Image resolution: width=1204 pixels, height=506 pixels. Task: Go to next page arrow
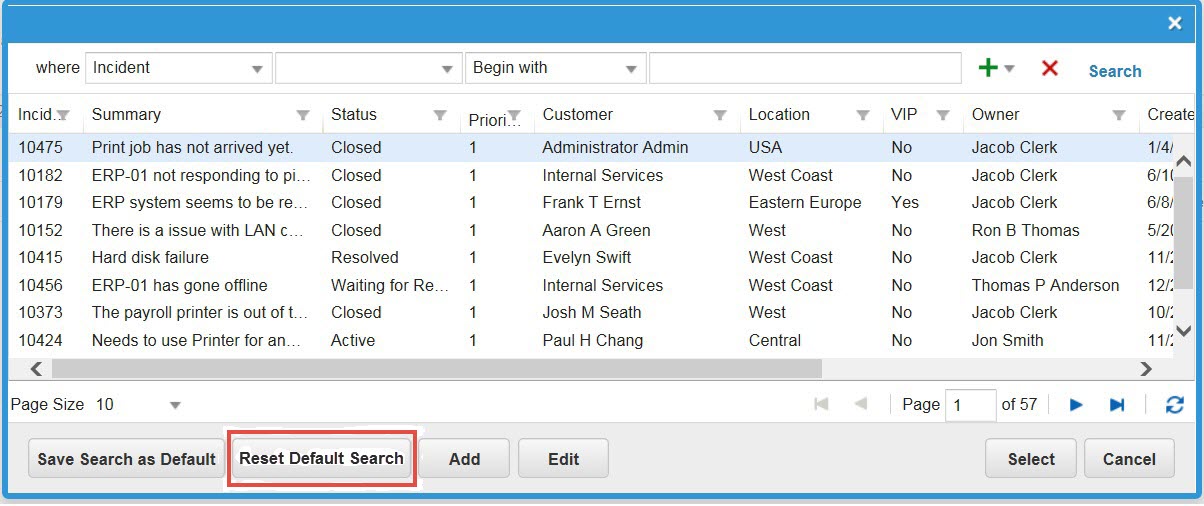1076,405
